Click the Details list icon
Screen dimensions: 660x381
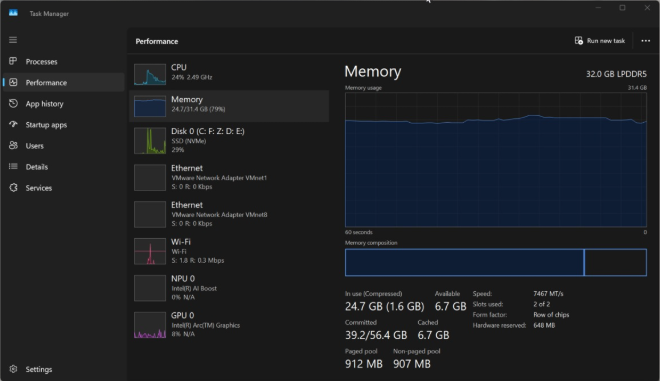13,166
